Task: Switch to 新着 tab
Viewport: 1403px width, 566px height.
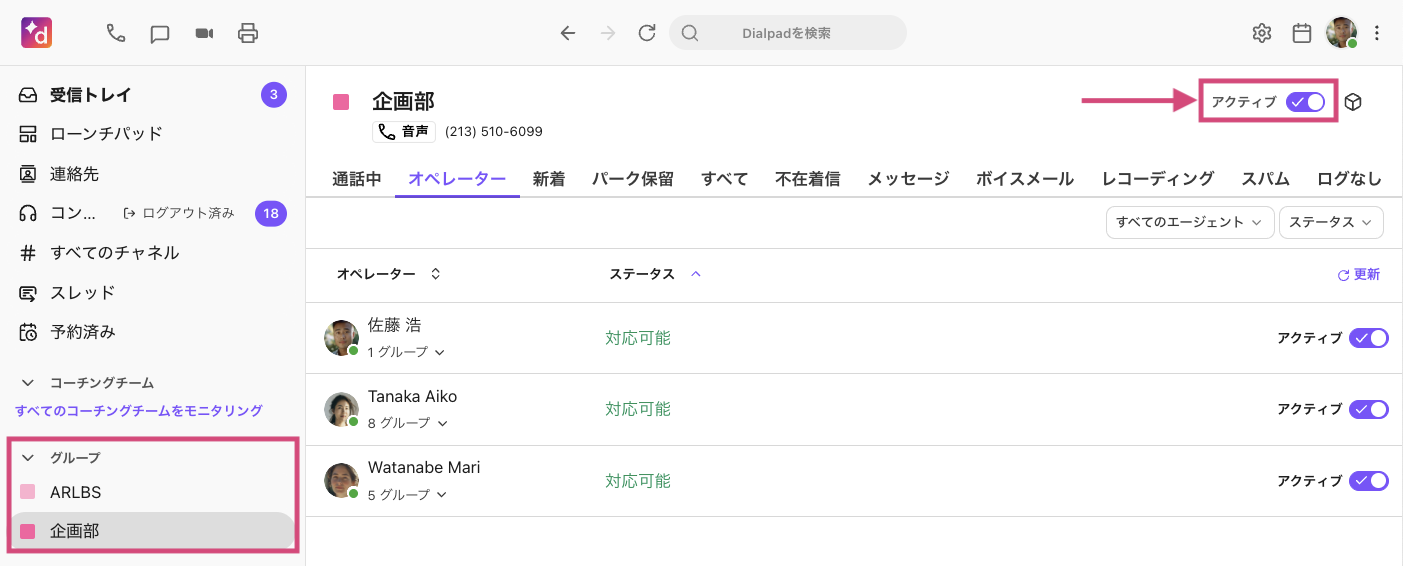Action: pyautogui.click(x=549, y=179)
